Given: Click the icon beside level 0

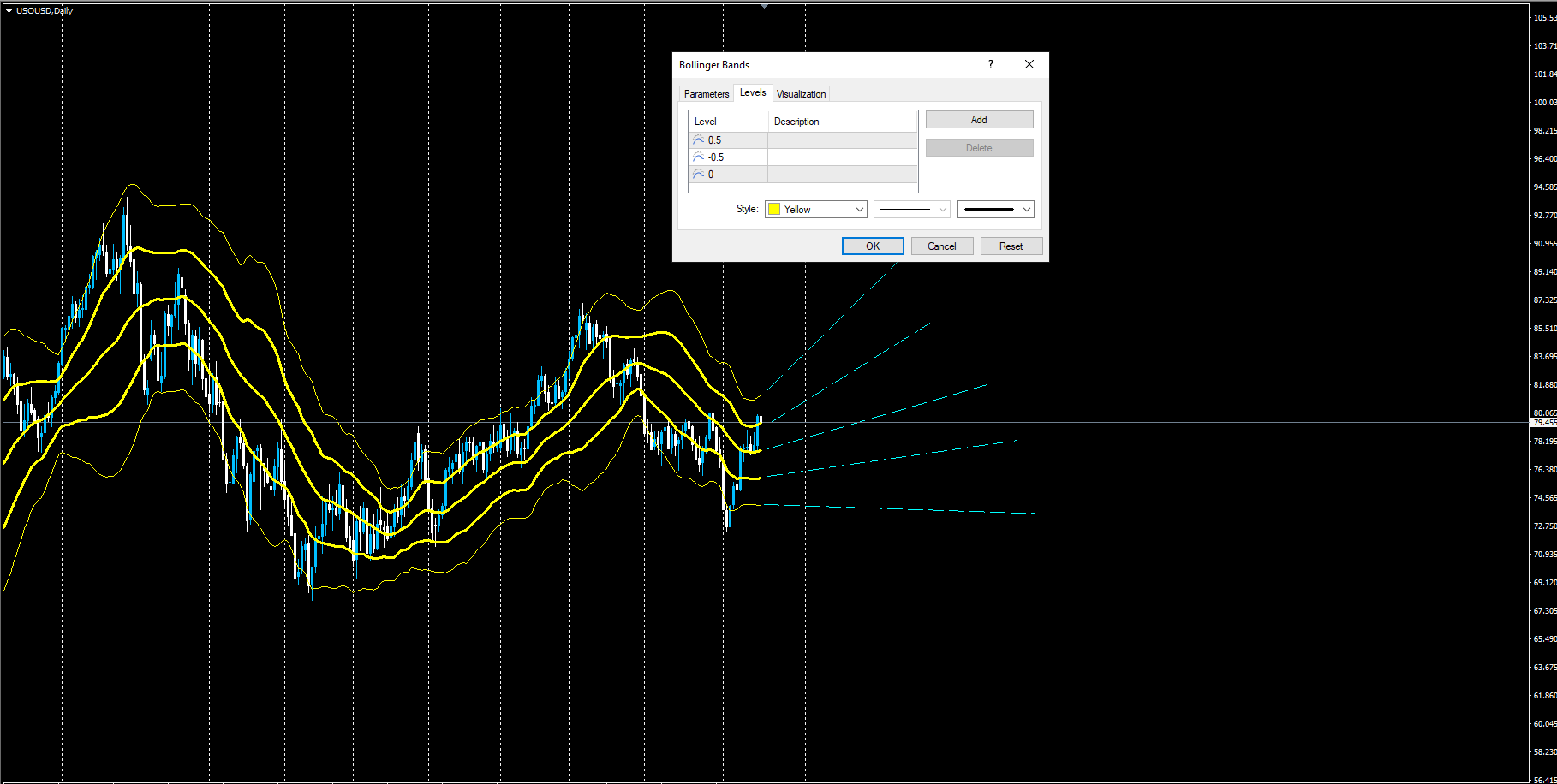Looking at the screenshot, I should [x=698, y=174].
